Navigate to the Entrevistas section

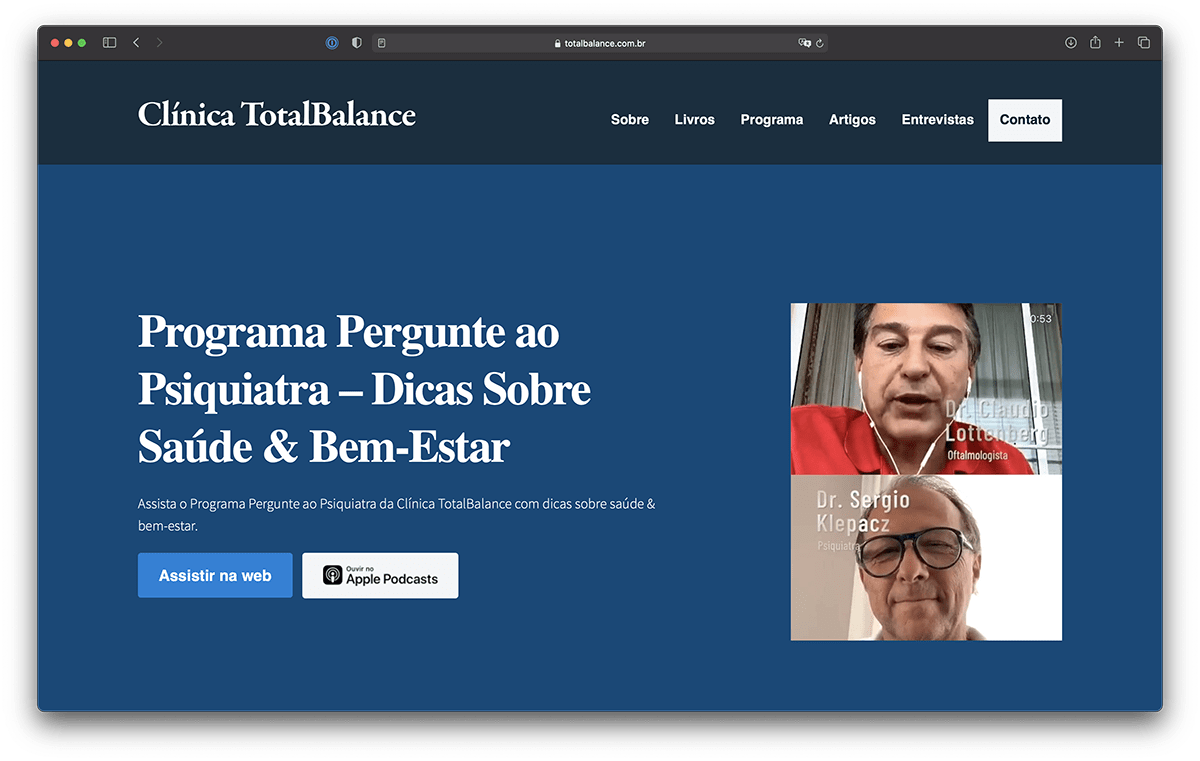tap(937, 120)
